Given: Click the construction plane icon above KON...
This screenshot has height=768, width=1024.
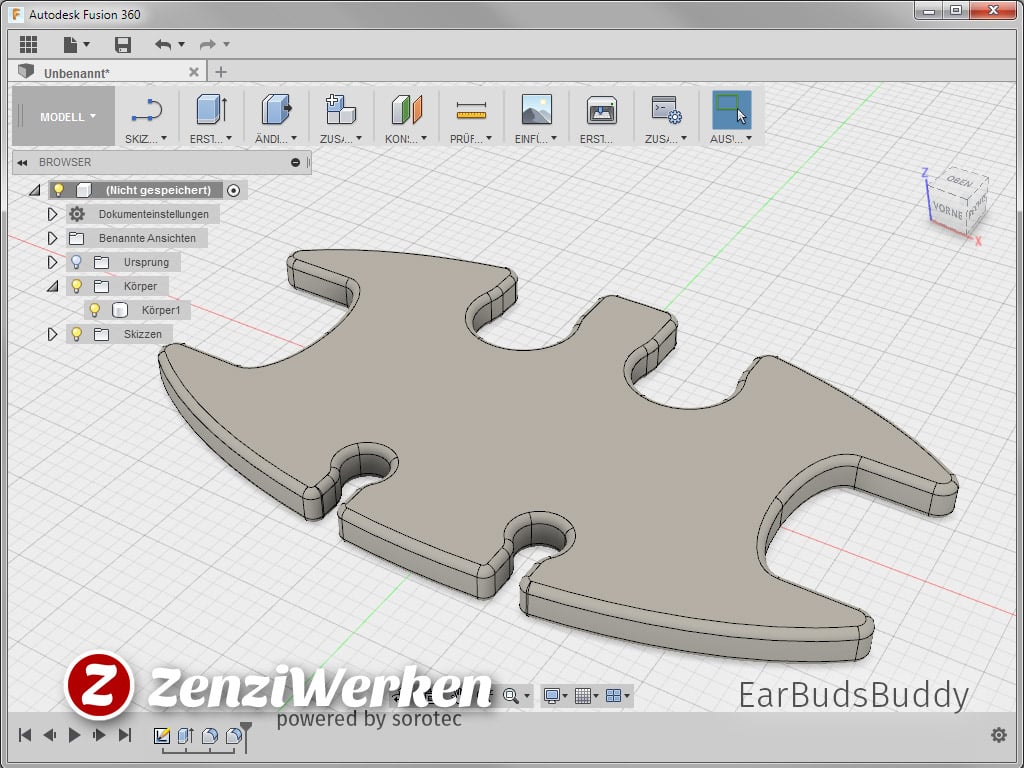Looking at the screenshot, I should pos(406,109).
